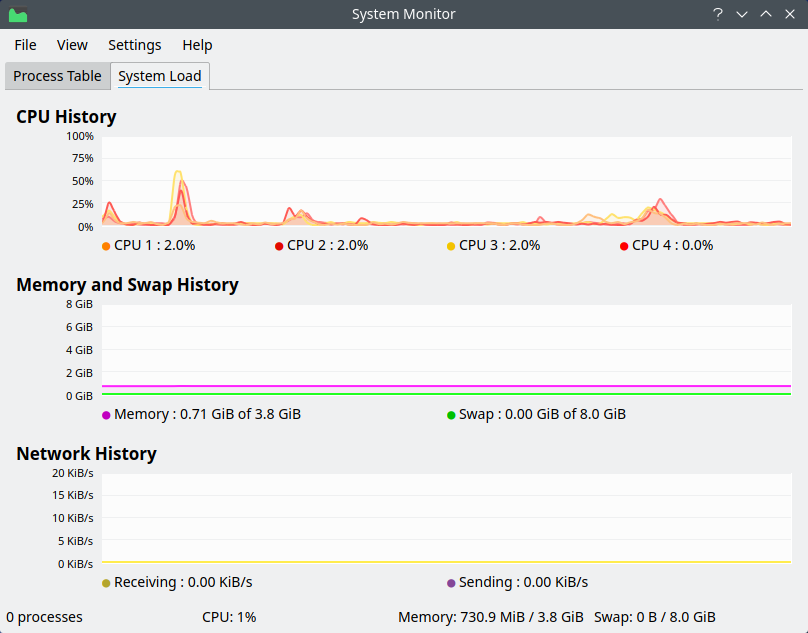Click the Receiving legend dot

106,583
